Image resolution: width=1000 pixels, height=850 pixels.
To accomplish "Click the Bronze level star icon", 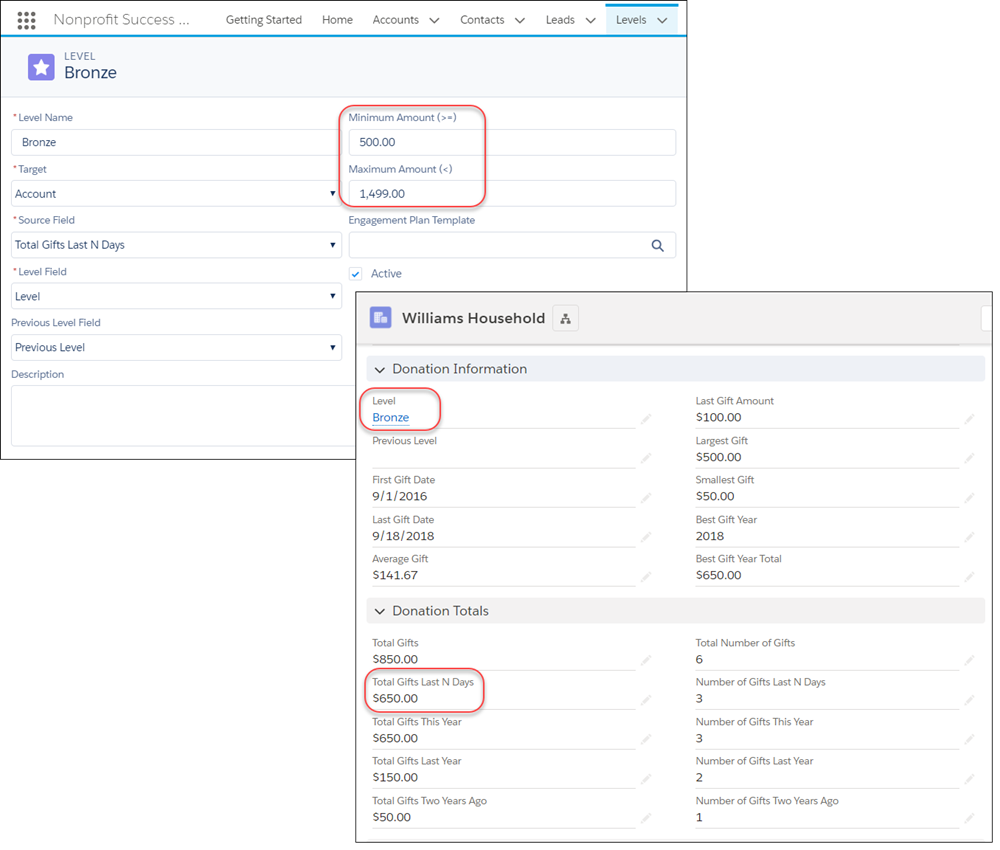I will click(41, 67).
